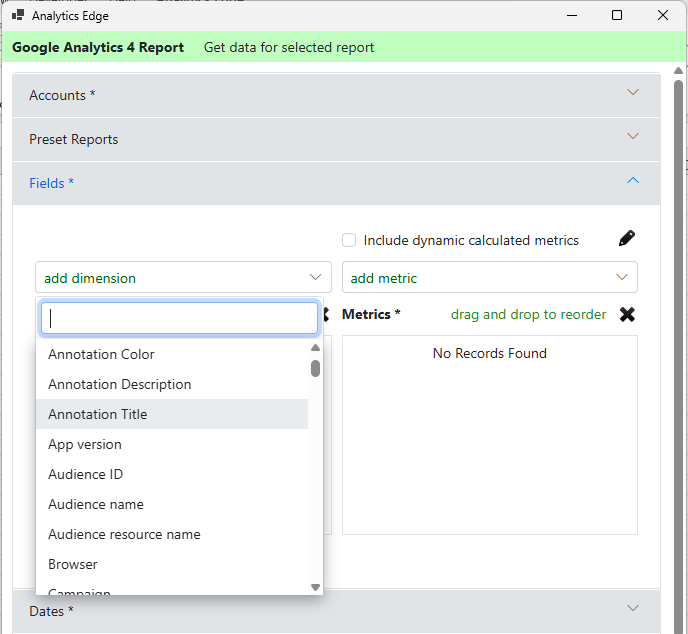Expand the Accounts section
Viewport: 688px width, 634px height.
pos(632,93)
